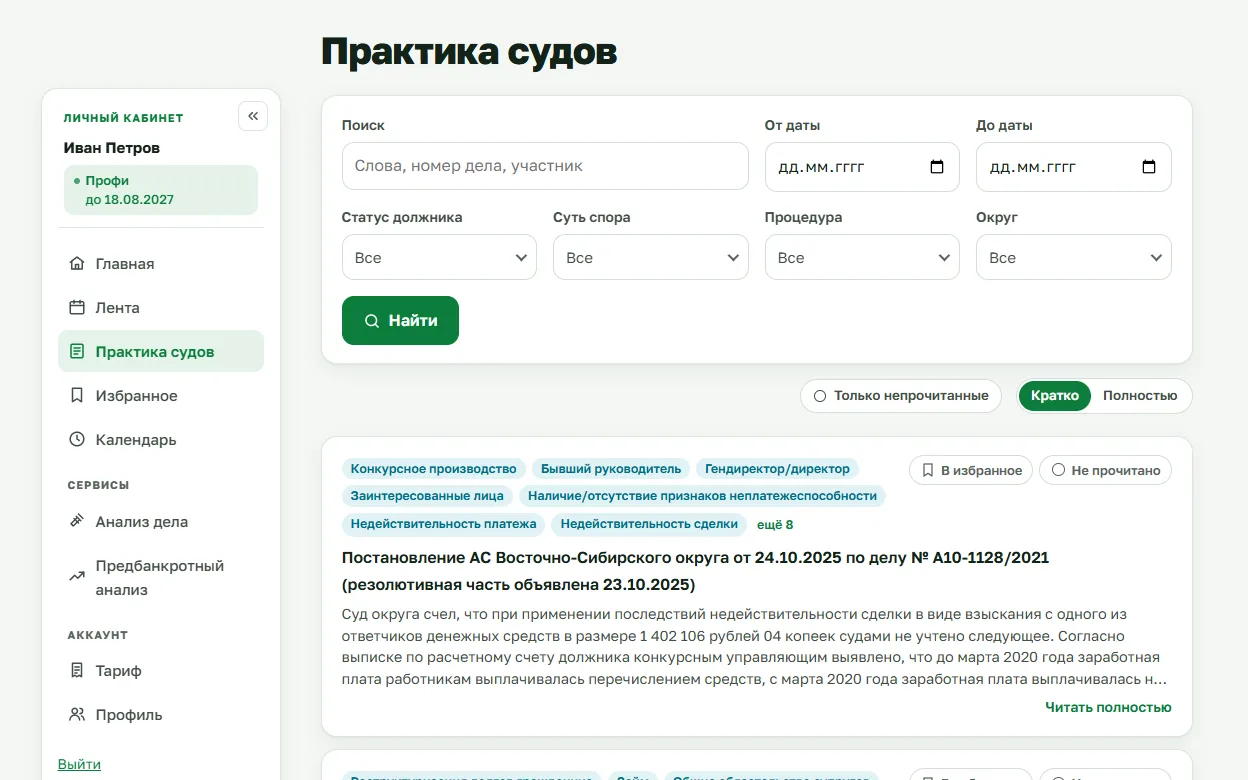Show 8 more tags via ещё 8
This screenshot has width=1248, height=780.
coord(775,524)
